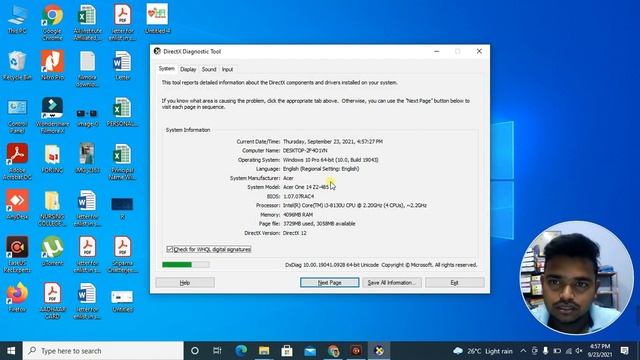Select the NURSING COLLEGE folder
The image size is (640, 360).
tap(52, 208)
